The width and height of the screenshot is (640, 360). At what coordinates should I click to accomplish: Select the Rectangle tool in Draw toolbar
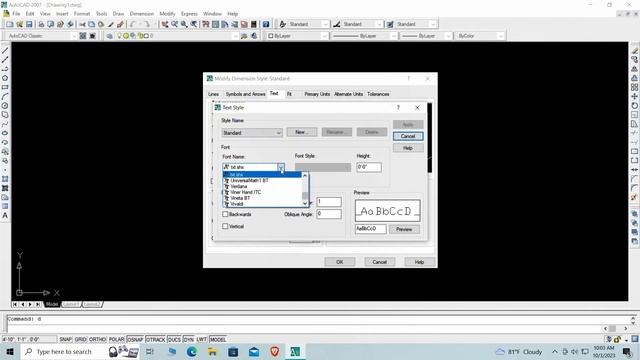[5, 87]
